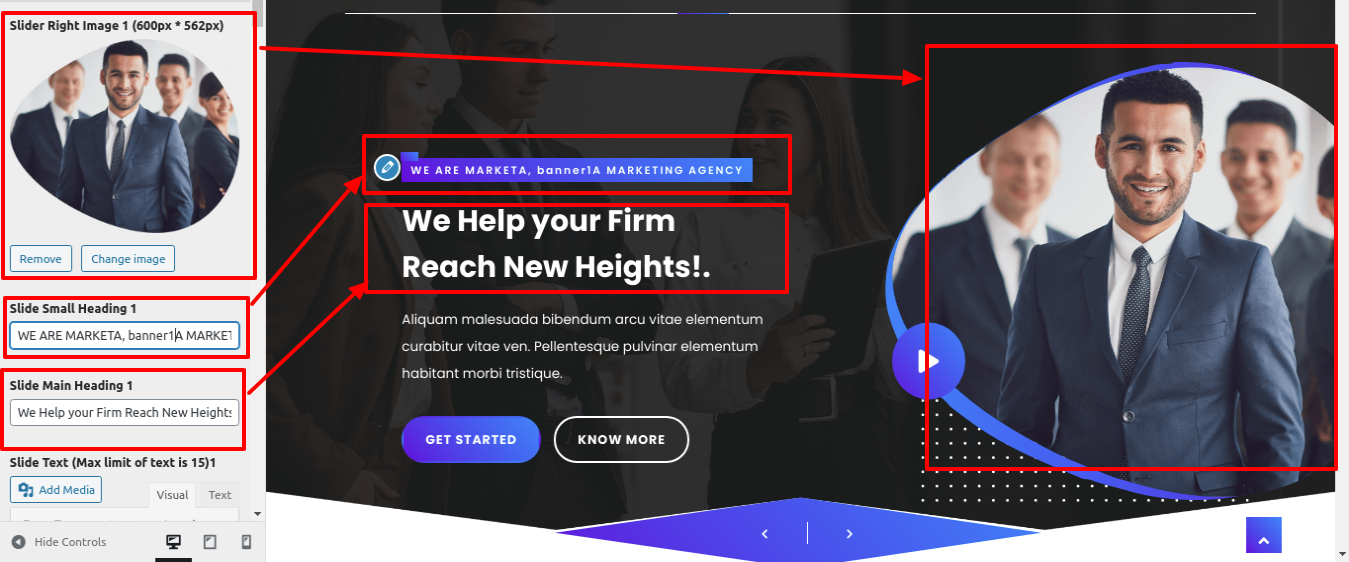Focus the Slide Small Heading 1 field
This screenshot has width=1349, height=562.
click(x=125, y=335)
